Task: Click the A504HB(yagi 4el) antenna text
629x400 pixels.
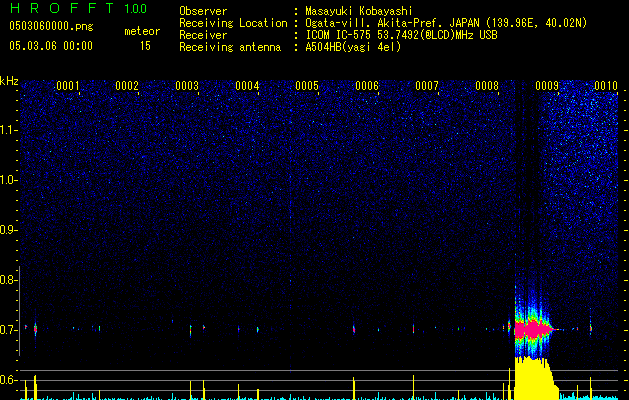Action: [x=353, y=47]
